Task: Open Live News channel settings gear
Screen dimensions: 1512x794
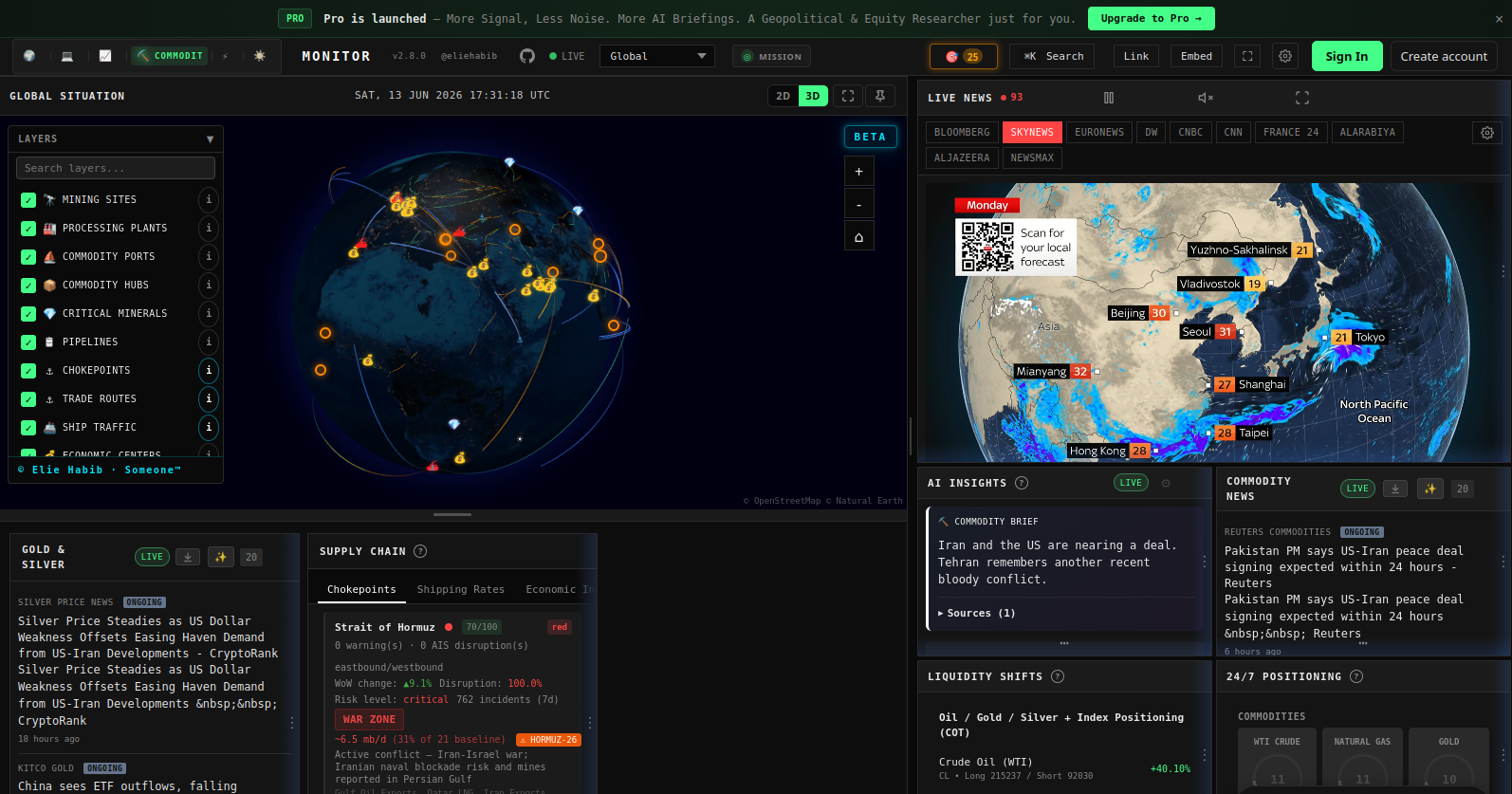Action: click(x=1487, y=133)
